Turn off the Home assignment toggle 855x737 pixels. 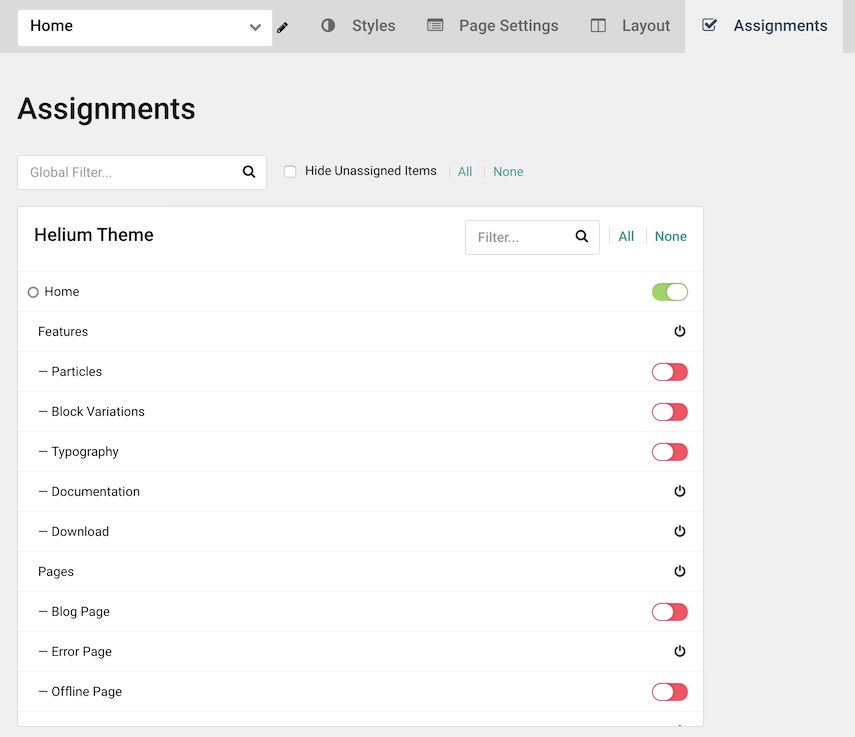[x=670, y=292]
